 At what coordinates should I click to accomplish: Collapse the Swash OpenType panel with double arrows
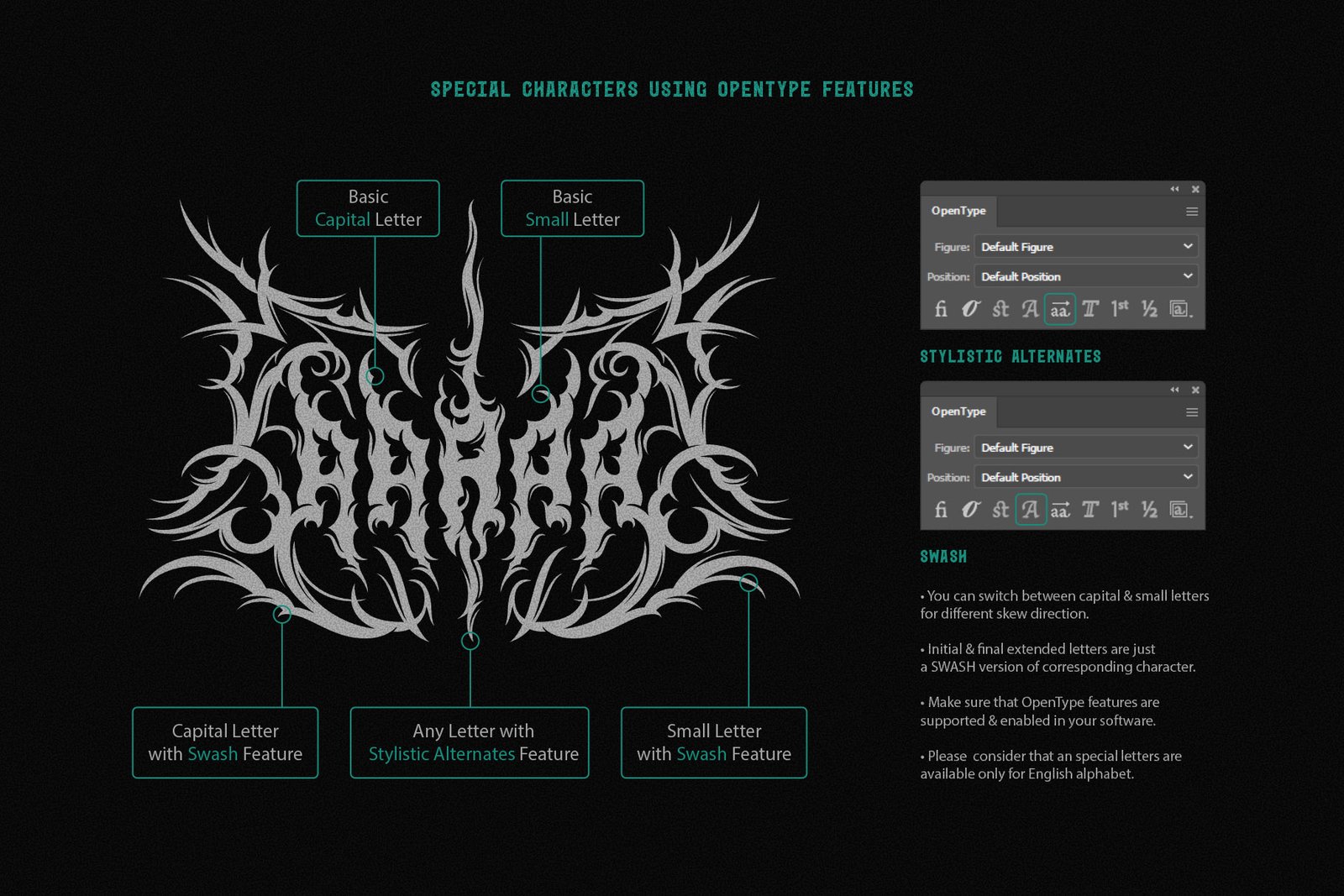[1174, 390]
